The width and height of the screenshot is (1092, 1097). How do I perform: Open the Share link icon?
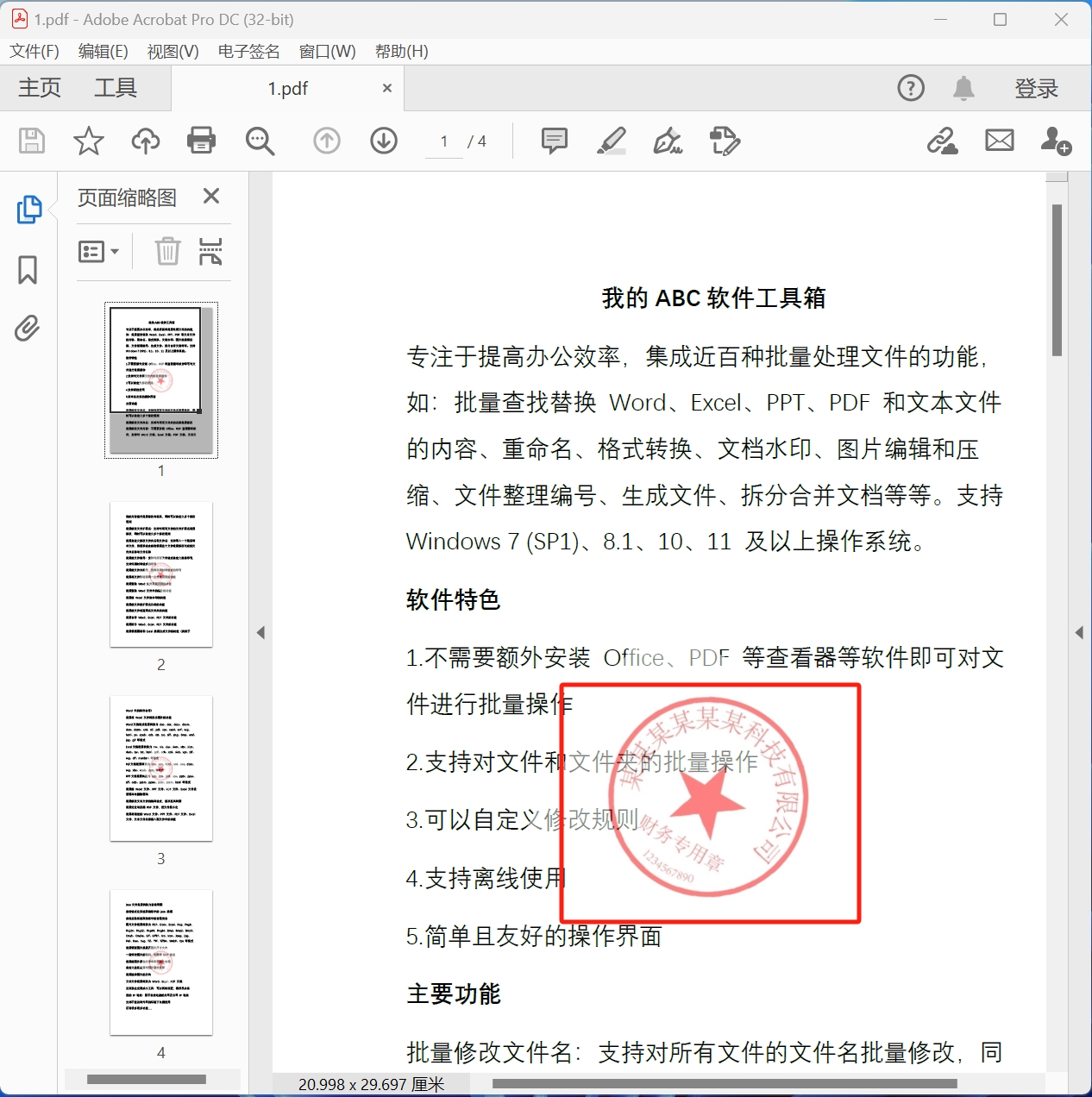pyautogui.click(x=943, y=141)
